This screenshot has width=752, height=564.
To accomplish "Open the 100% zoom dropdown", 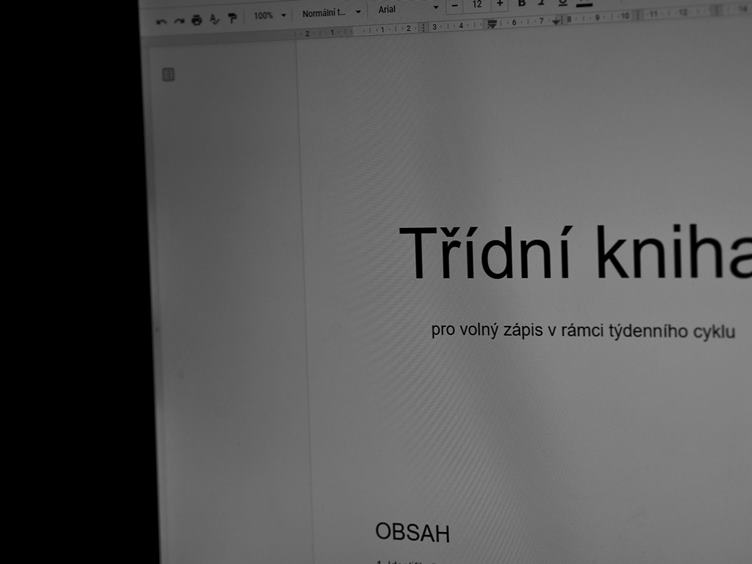I will [x=270, y=15].
